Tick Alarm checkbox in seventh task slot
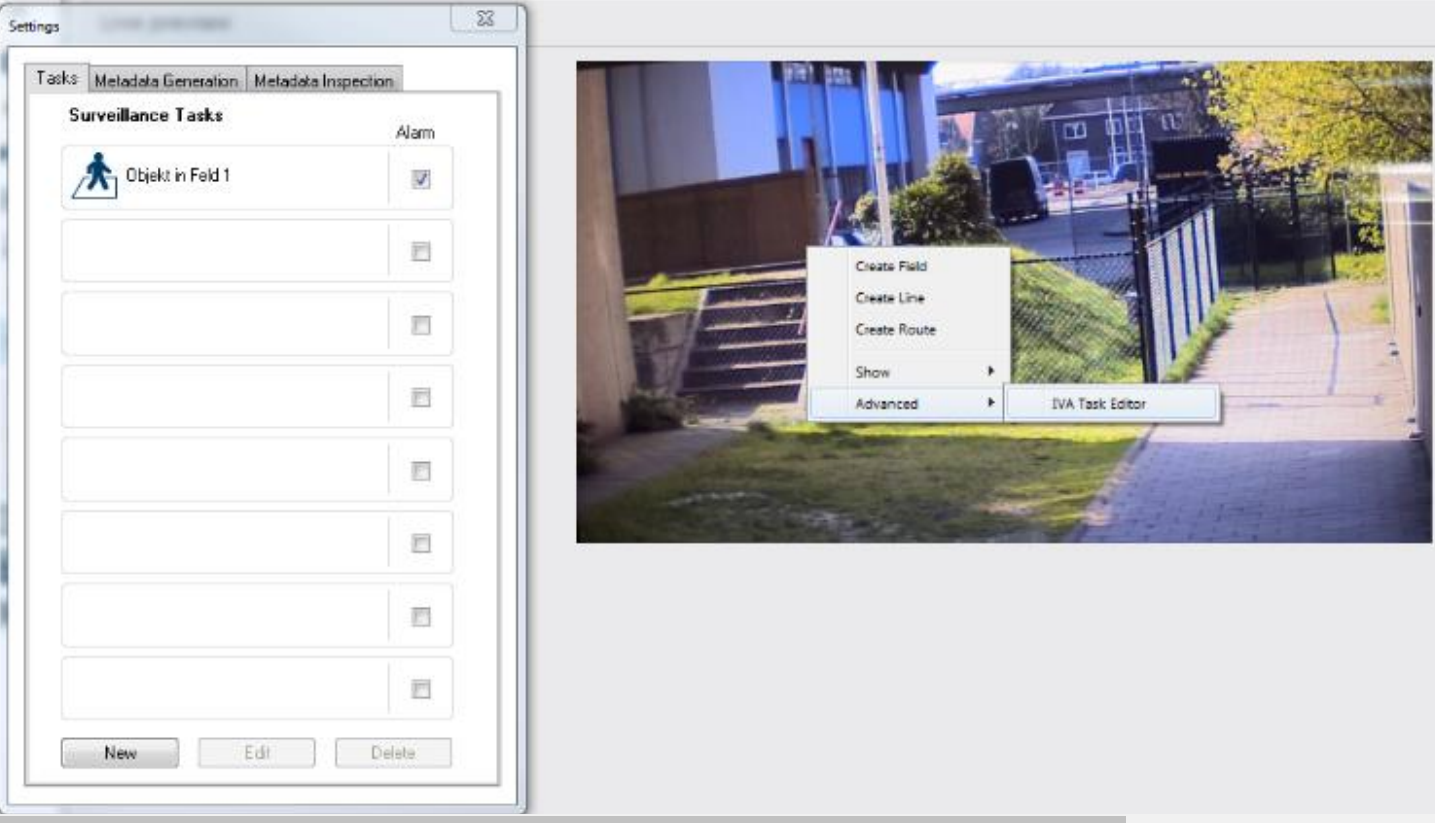Viewport: 1435px width, 823px height. (421, 616)
